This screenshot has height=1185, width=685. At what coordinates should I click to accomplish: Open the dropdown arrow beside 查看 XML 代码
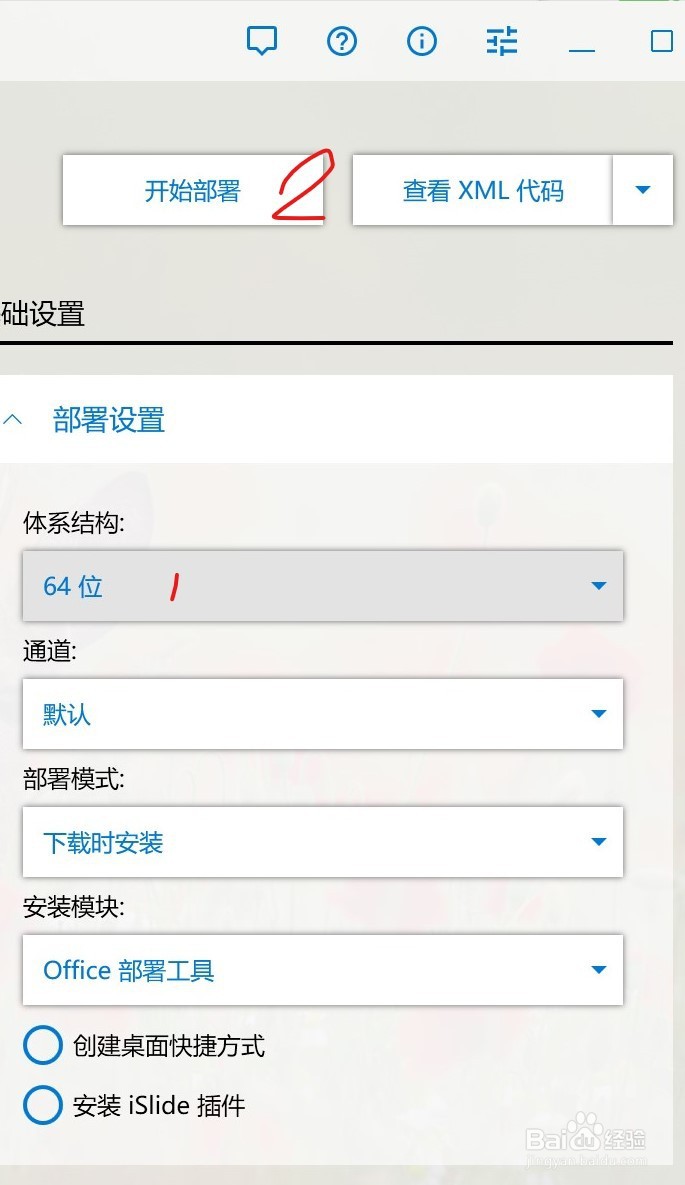click(643, 190)
